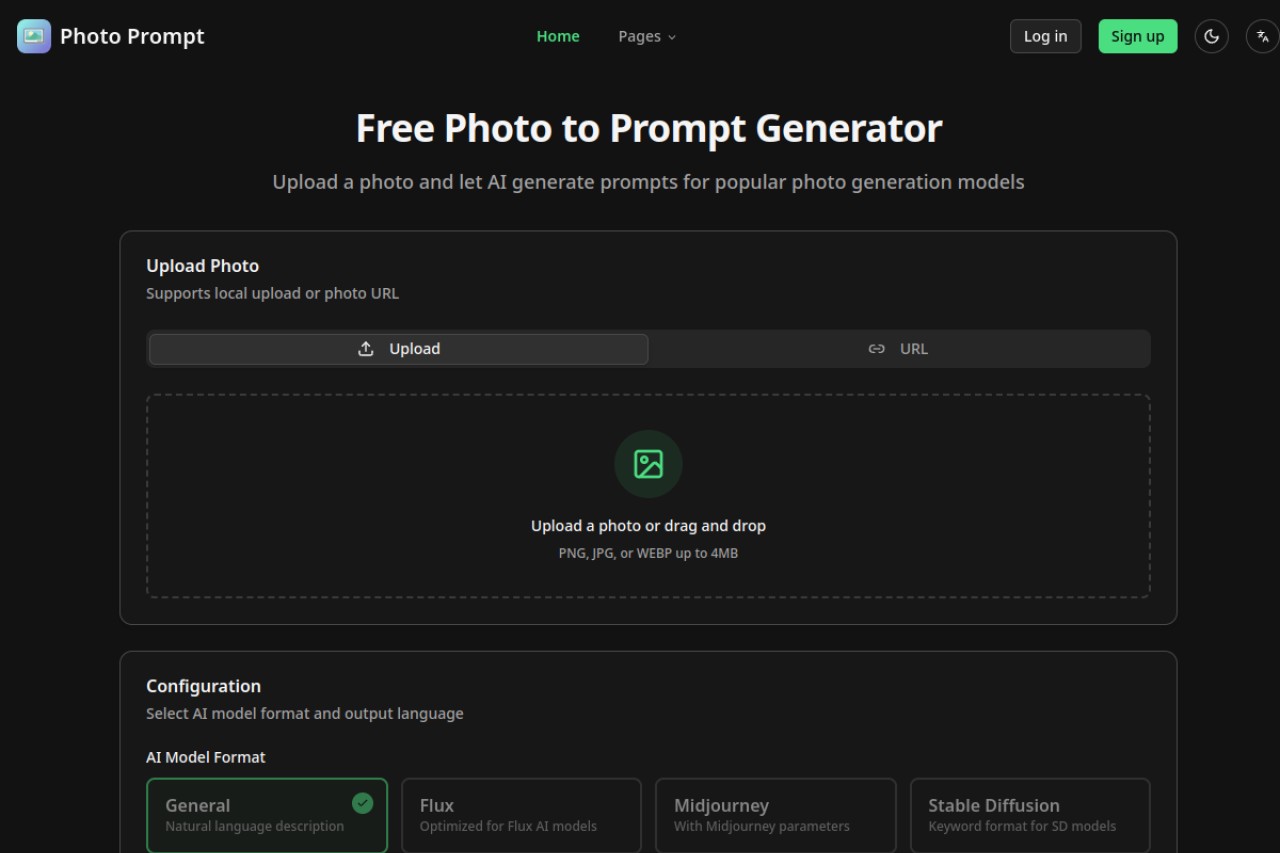
Task: Click "Supports local upload or photo URL"
Action: coord(272,294)
